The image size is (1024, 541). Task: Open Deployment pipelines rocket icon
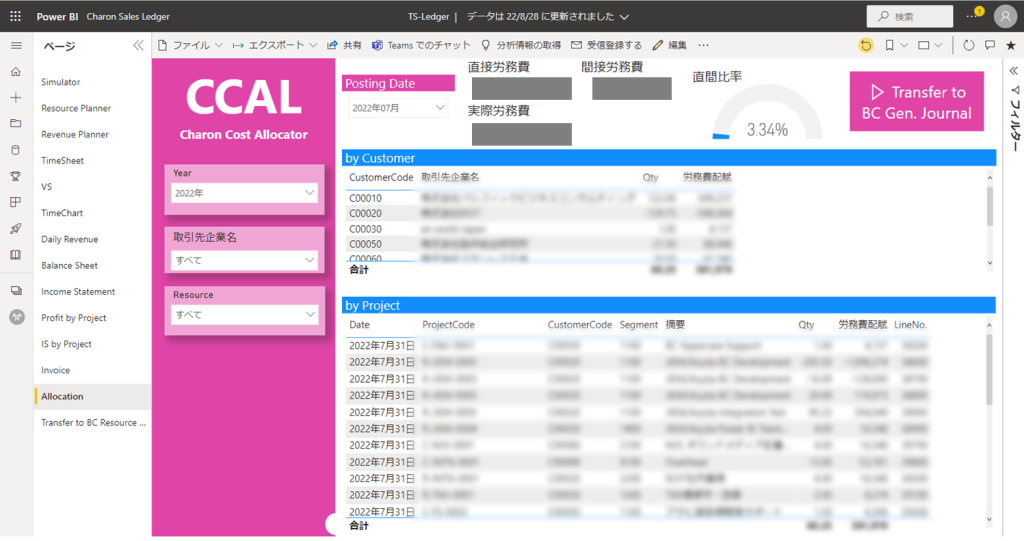[x=16, y=229]
